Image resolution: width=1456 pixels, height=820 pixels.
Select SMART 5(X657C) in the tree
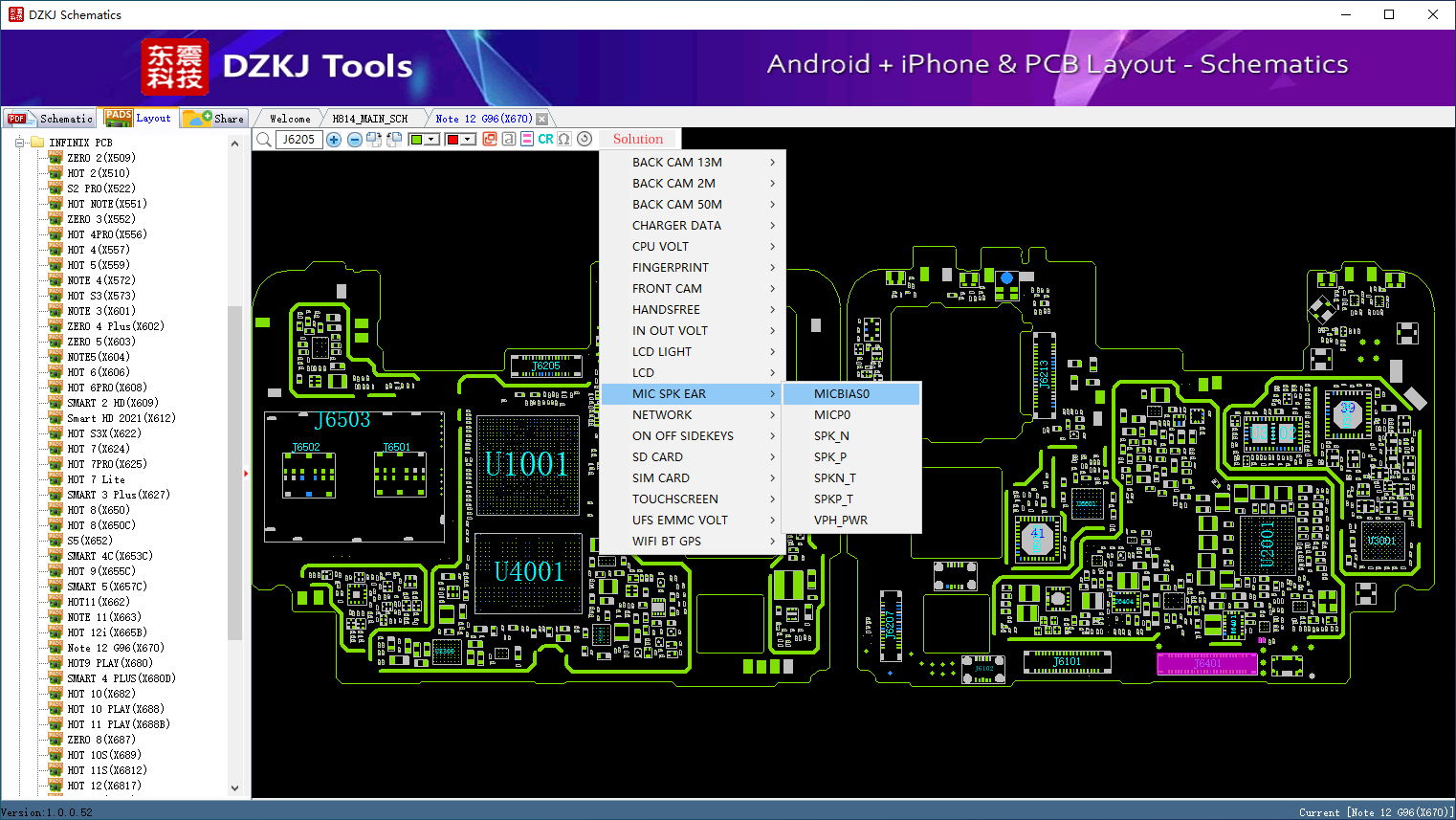107,587
